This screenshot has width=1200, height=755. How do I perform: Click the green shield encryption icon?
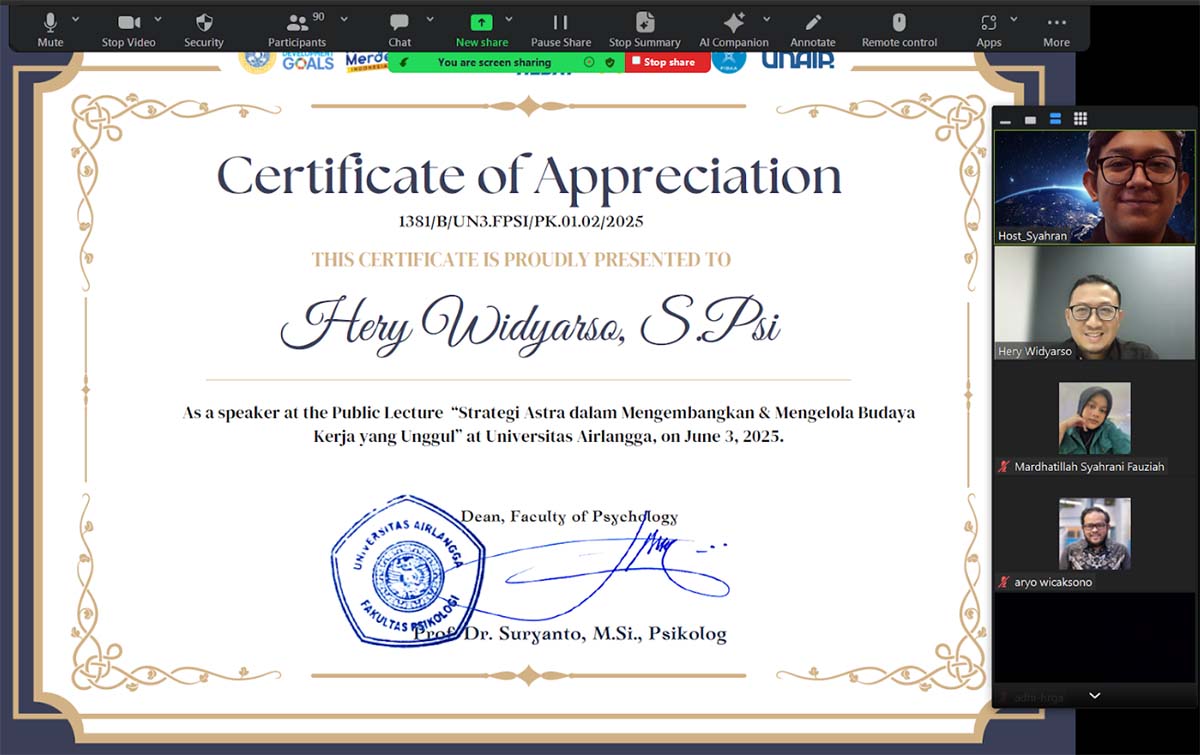click(x=608, y=62)
